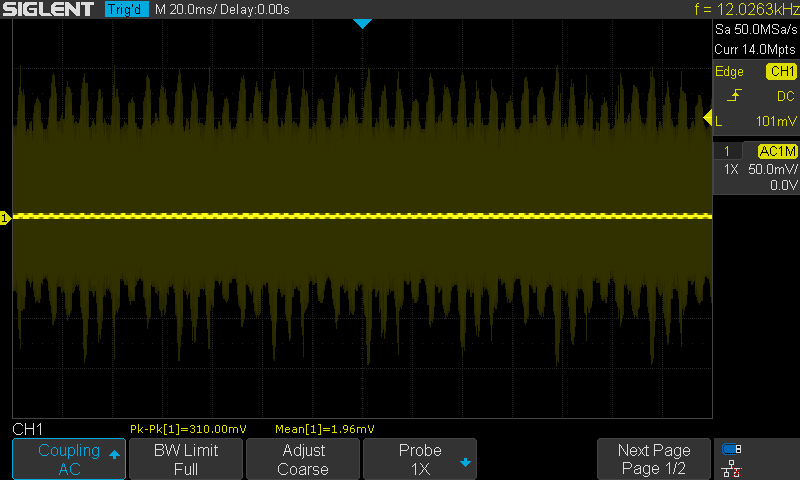Viewport: 800px width, 480px height.
Task: Click the rising edge slope icon
Action: click(x=733, y=96)
